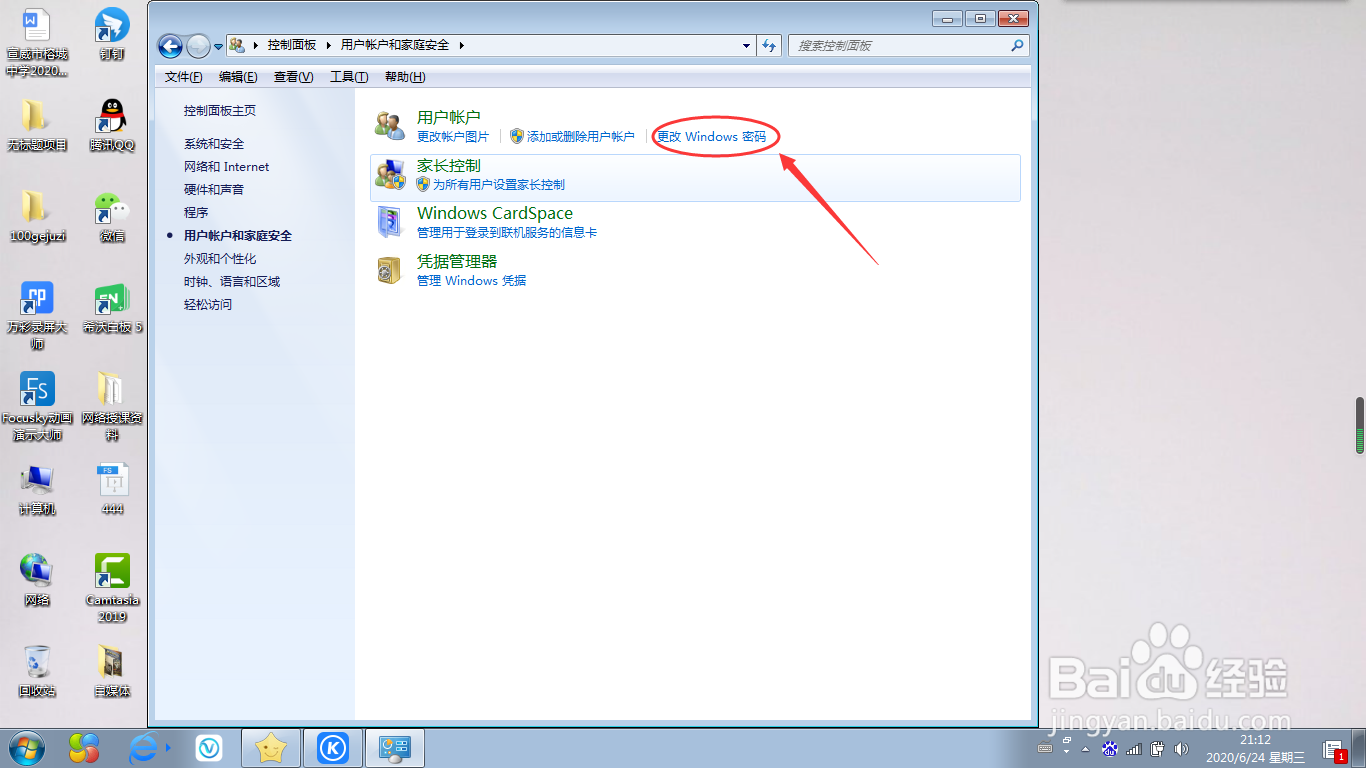The image size is (1366, 768).
Task: Click the magnifier icon in search box
Action: click(x=1017, y=46)
